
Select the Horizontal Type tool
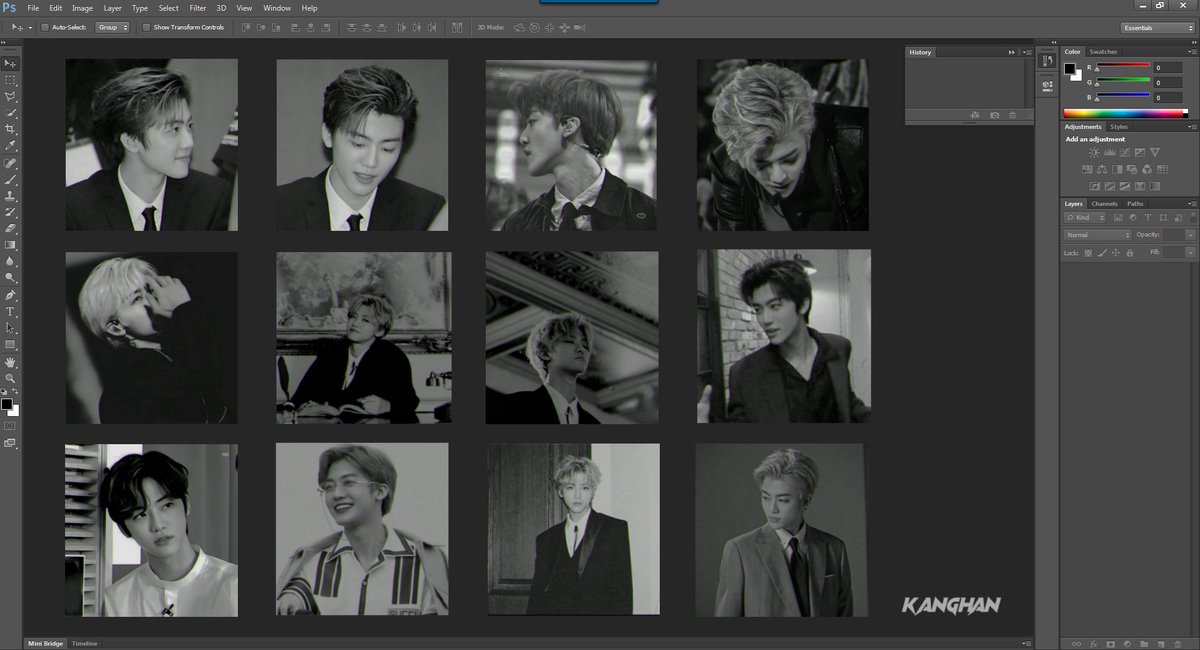coord(10,311)
